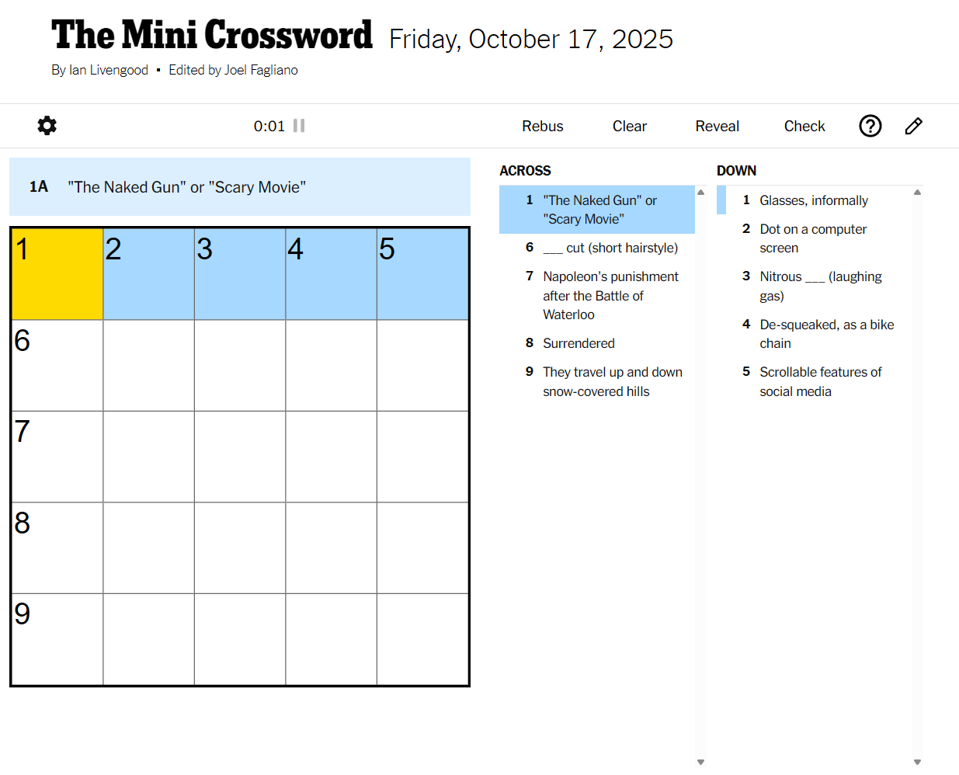Activate the pencil edit mode icon
This screenshot has width=959, height=775.
913,126
